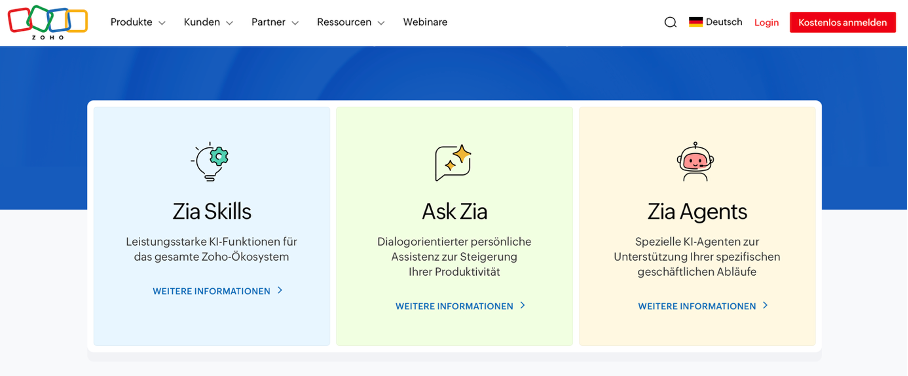908x376 pixels.
Task: Expand the Ressourcen menu chevron
Action: point(381,23)
